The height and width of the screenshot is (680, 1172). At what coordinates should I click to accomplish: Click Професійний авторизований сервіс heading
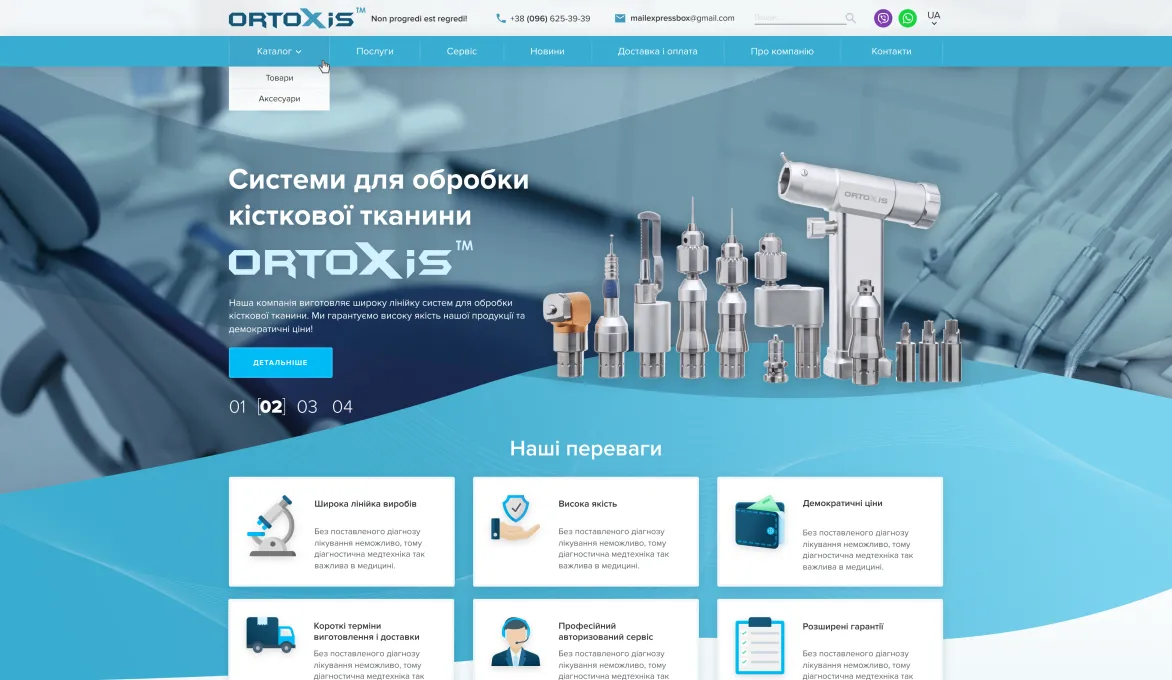click(x=605, y=631)
